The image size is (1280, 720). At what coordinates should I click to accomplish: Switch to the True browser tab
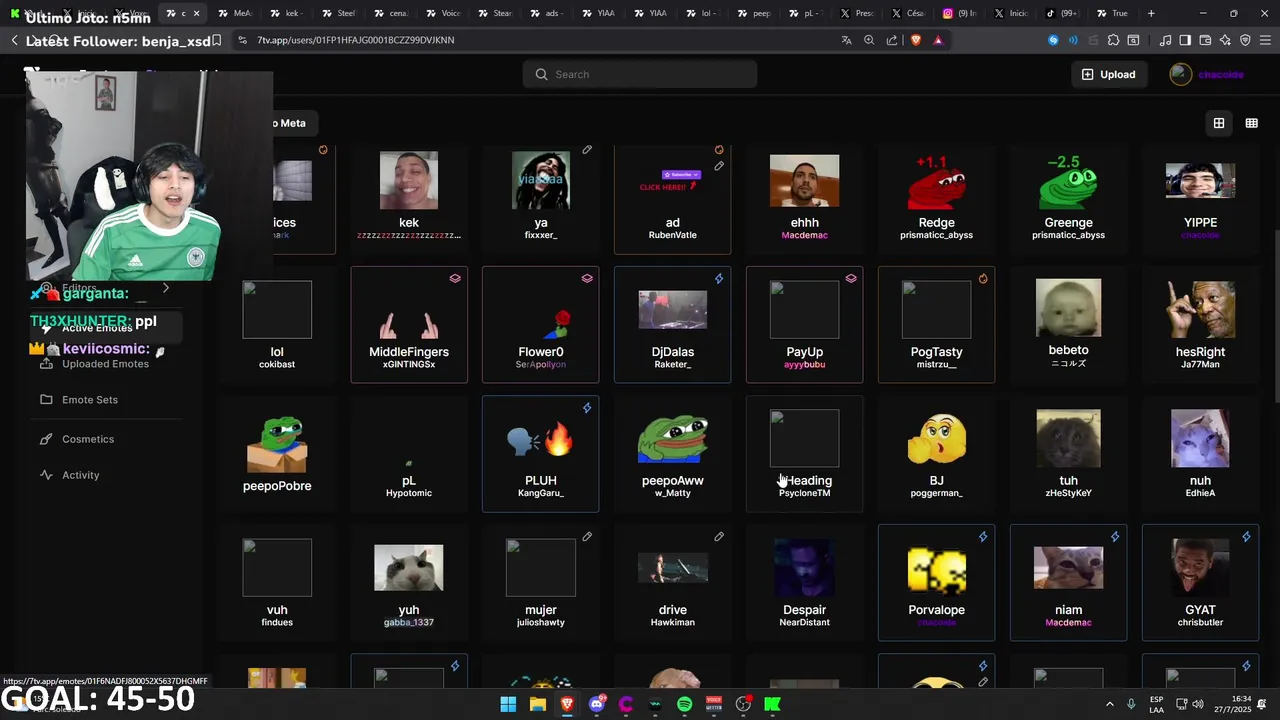[x=1114, y=13]
